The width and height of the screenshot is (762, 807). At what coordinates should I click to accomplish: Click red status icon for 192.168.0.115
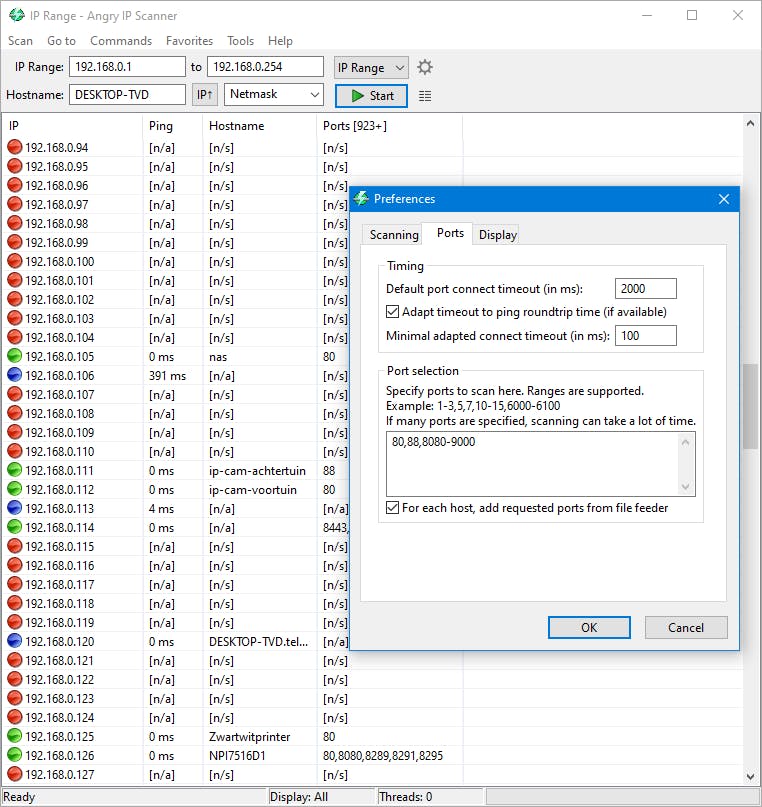(x=15, y=546)
